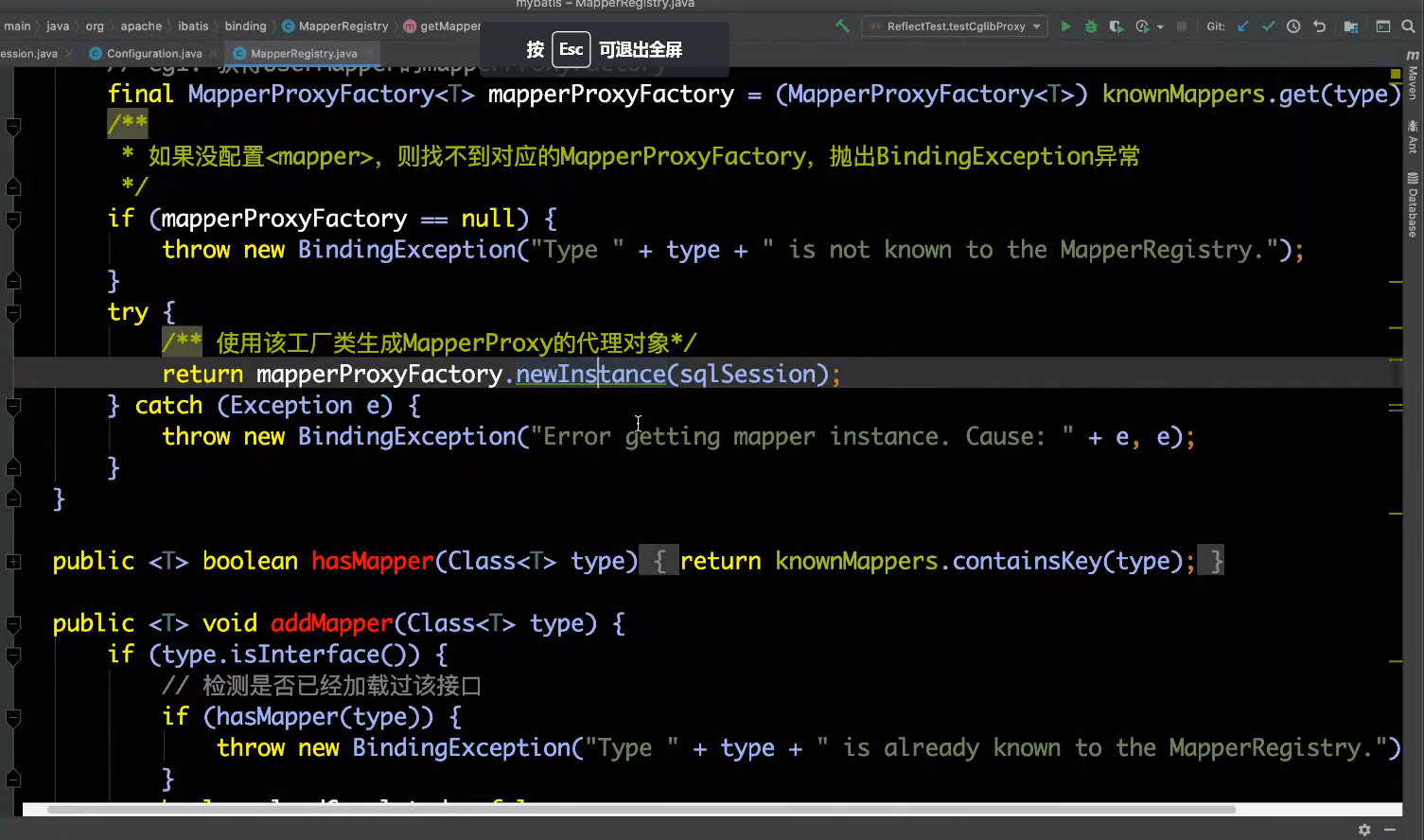Open the Run Anything window icon
The image size is (1424, 840).
click(x=1383, y=26)
